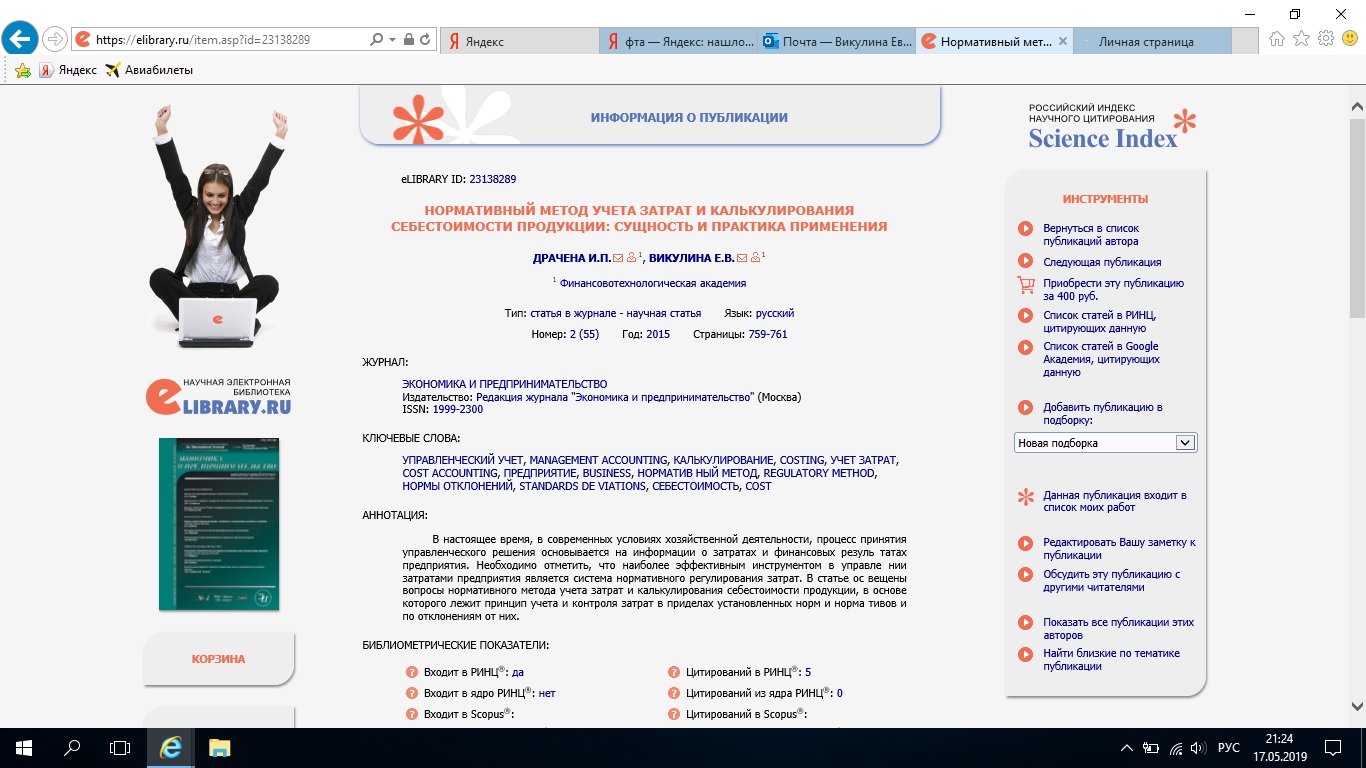
Task: Click Вернуться в список публикаций автора
Action: coord(1091,234)
